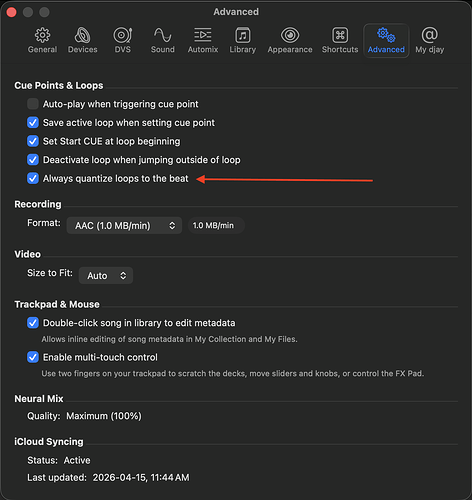Image resolution: width=472 pixels, height=500 pixels.
Task: Open the My djay account icon
Action: coord(429,35)
